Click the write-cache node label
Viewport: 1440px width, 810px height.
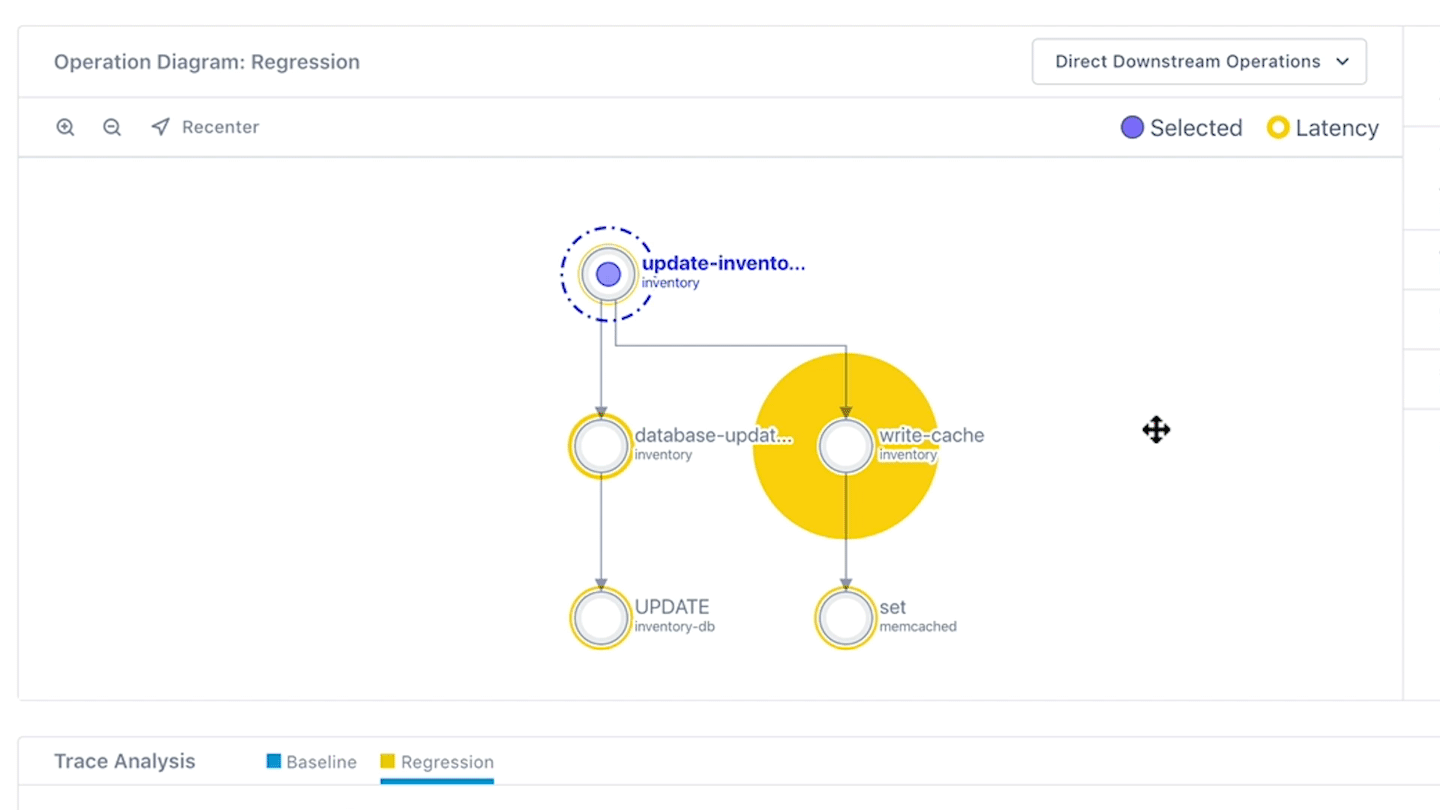931,436
